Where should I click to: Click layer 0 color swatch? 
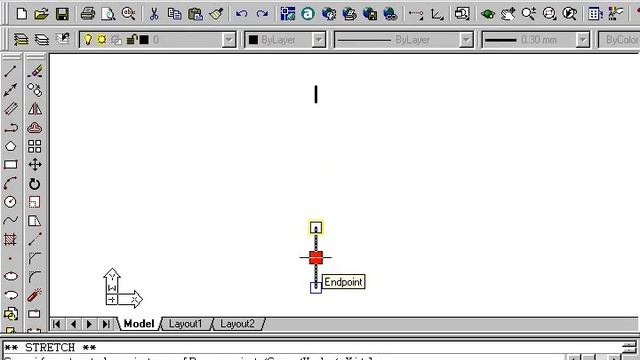click(144, 40)
